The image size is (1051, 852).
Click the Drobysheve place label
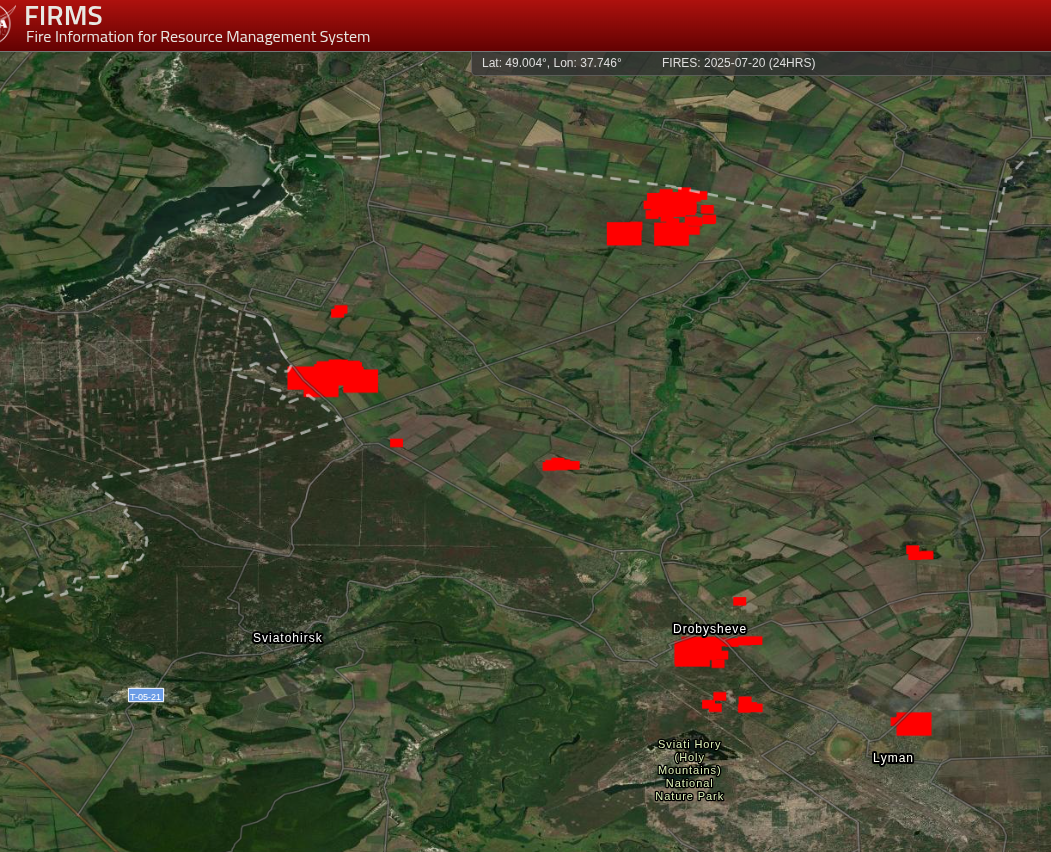tap(709, 629)
